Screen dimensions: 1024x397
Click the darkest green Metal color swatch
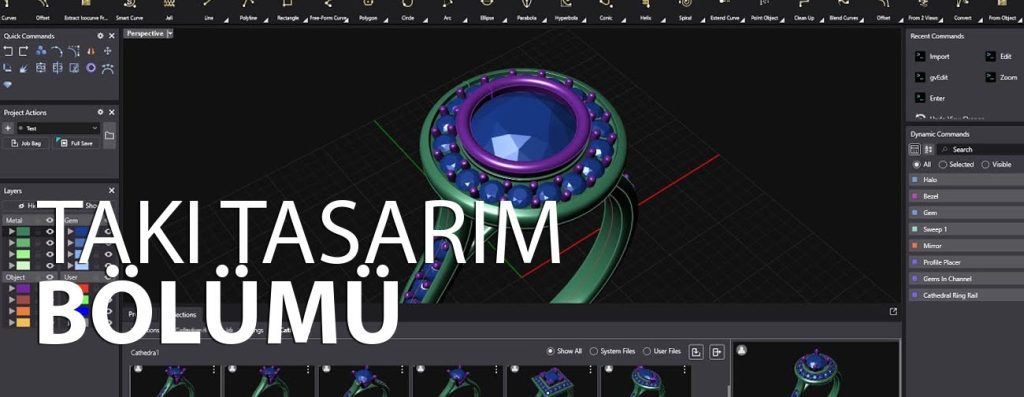[23, 232]
